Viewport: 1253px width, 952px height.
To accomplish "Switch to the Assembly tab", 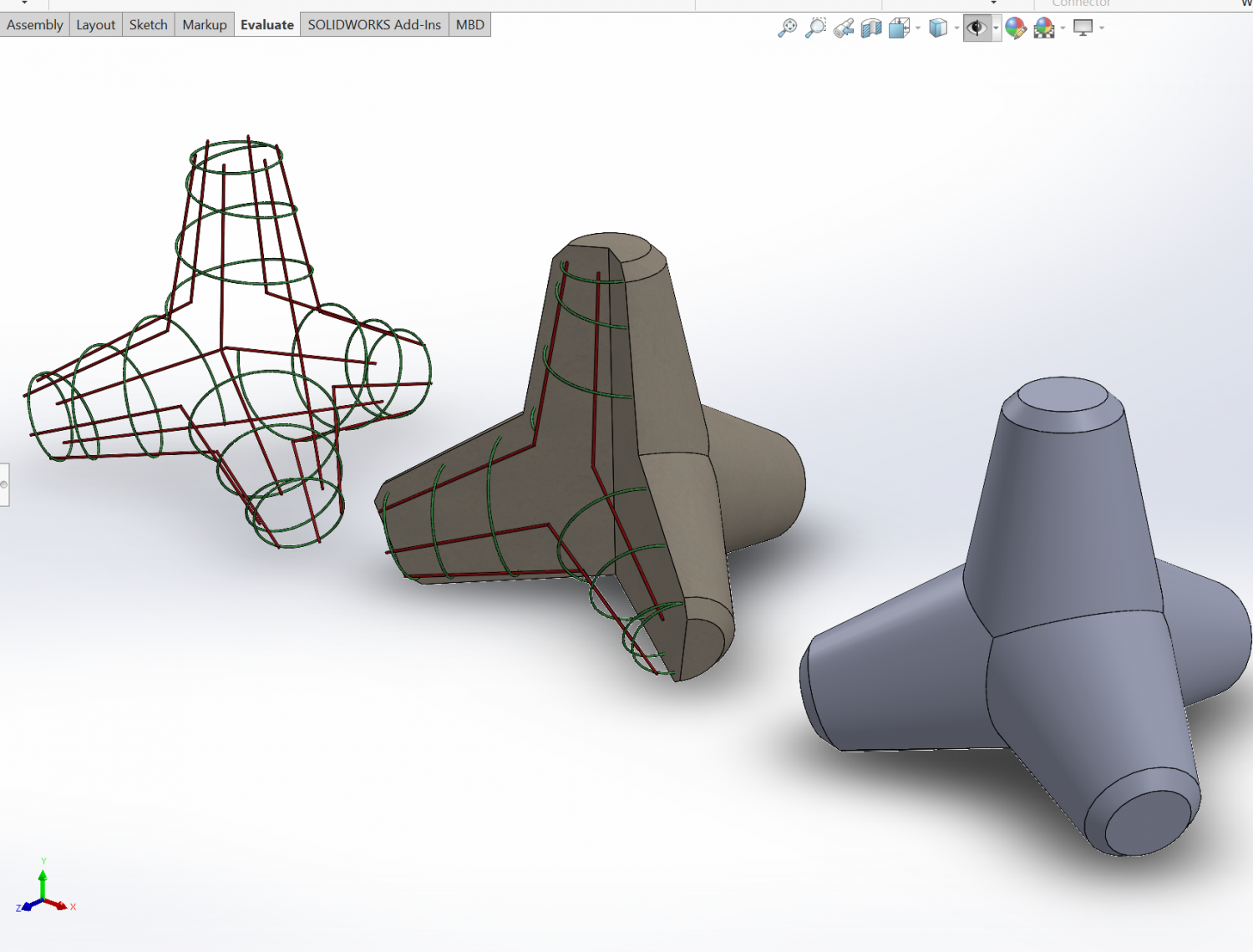I will tap(34, 24).
